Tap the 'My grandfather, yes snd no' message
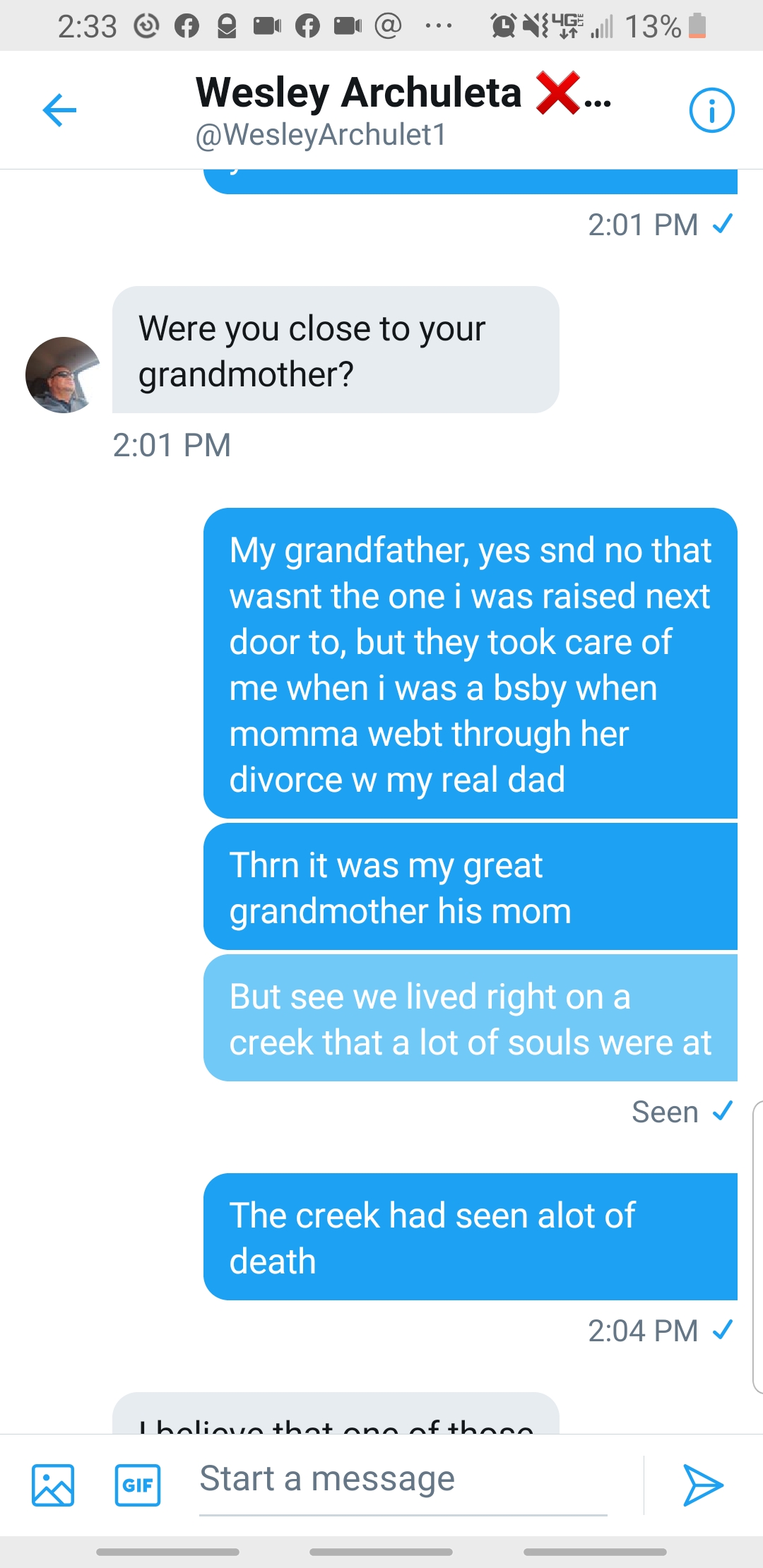The height and width of the screenshot is (1568, 763). point(470,664)
